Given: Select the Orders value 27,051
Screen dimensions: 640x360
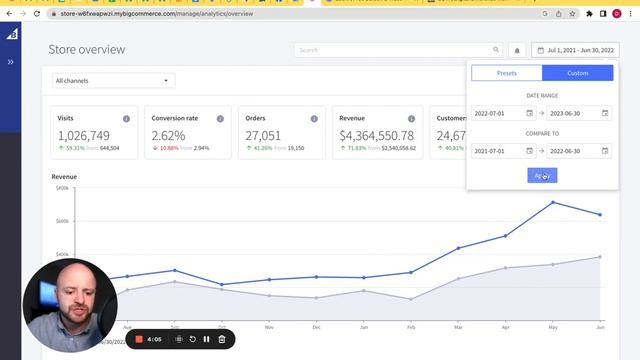Looking at the screenshot, I should 263,136.
